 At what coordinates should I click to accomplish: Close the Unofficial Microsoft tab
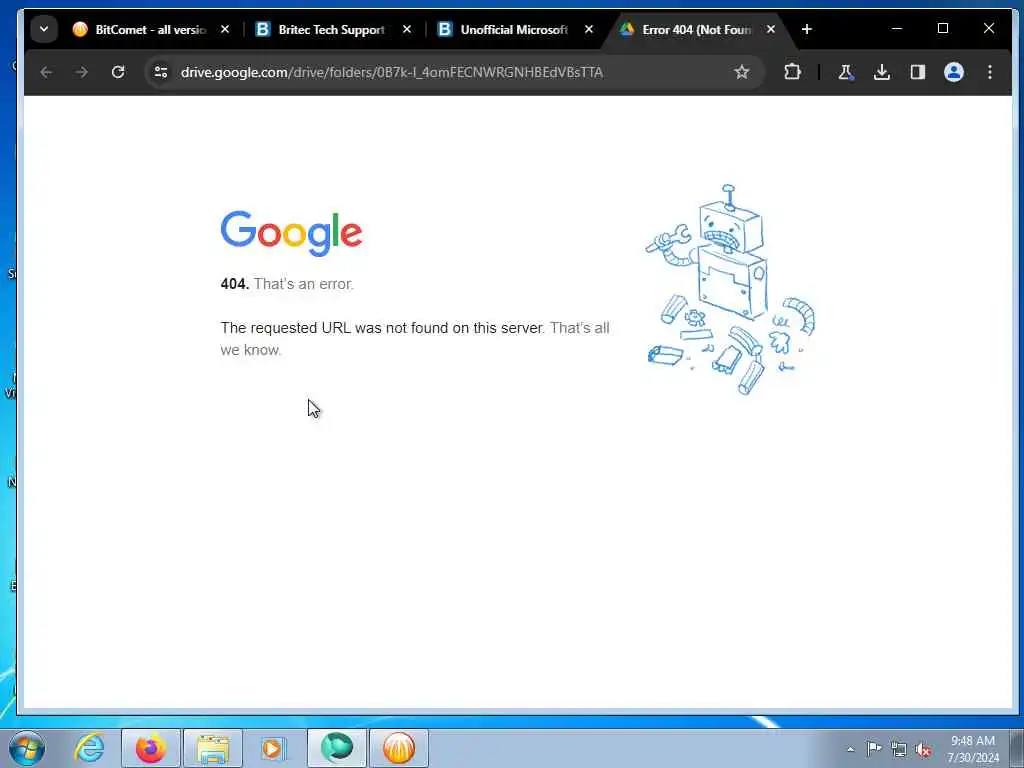coord(588,29)
